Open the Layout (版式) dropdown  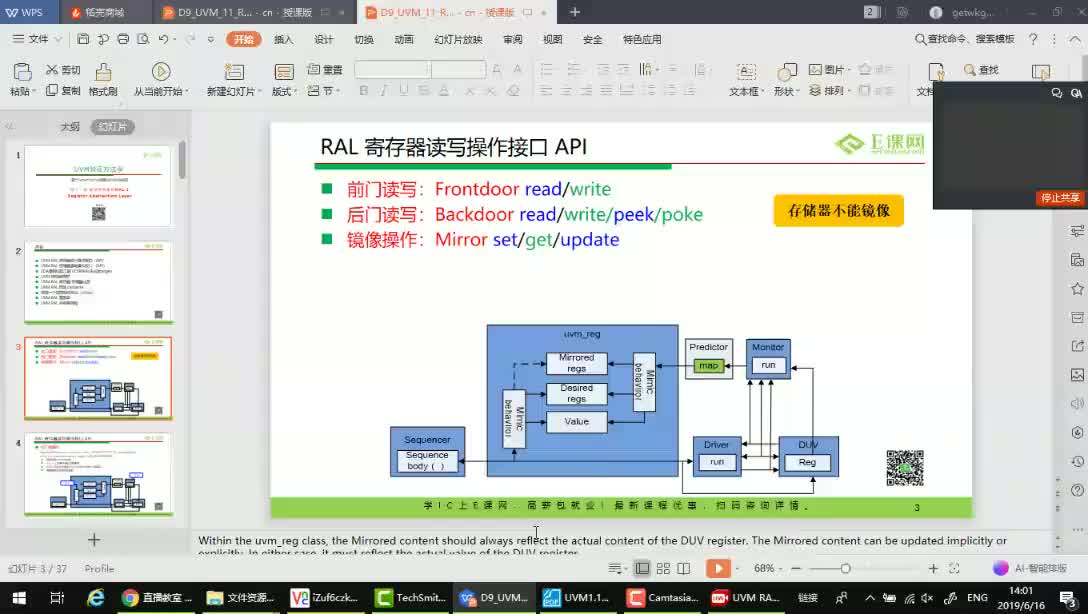point(284,91)
